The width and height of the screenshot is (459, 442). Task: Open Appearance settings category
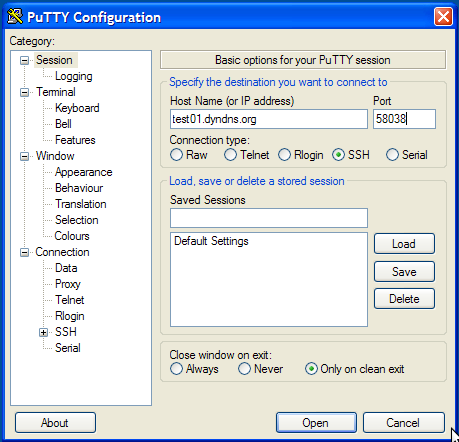click(x=83, y=172)
